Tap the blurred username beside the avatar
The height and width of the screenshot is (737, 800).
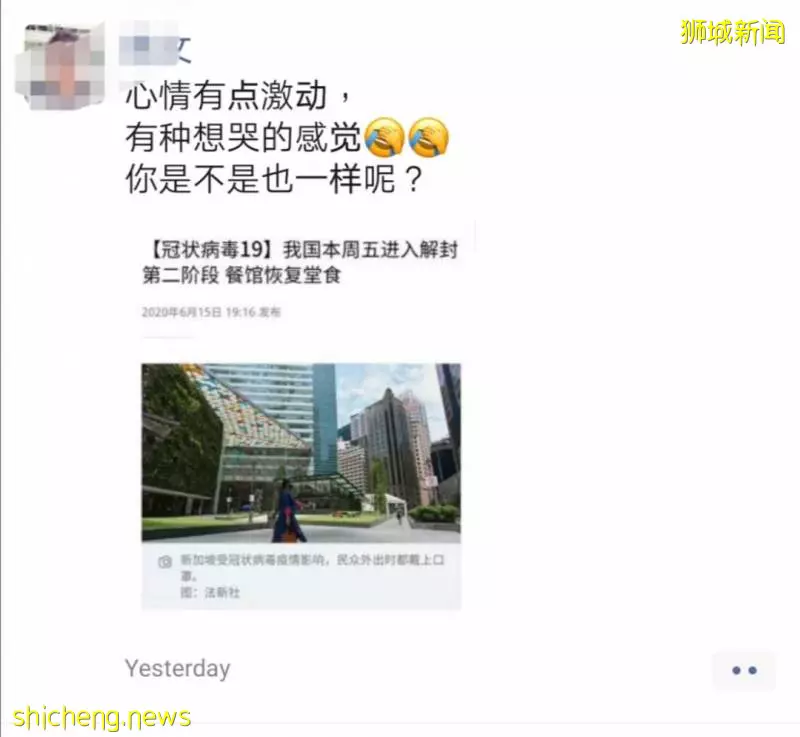coord(156,50)
